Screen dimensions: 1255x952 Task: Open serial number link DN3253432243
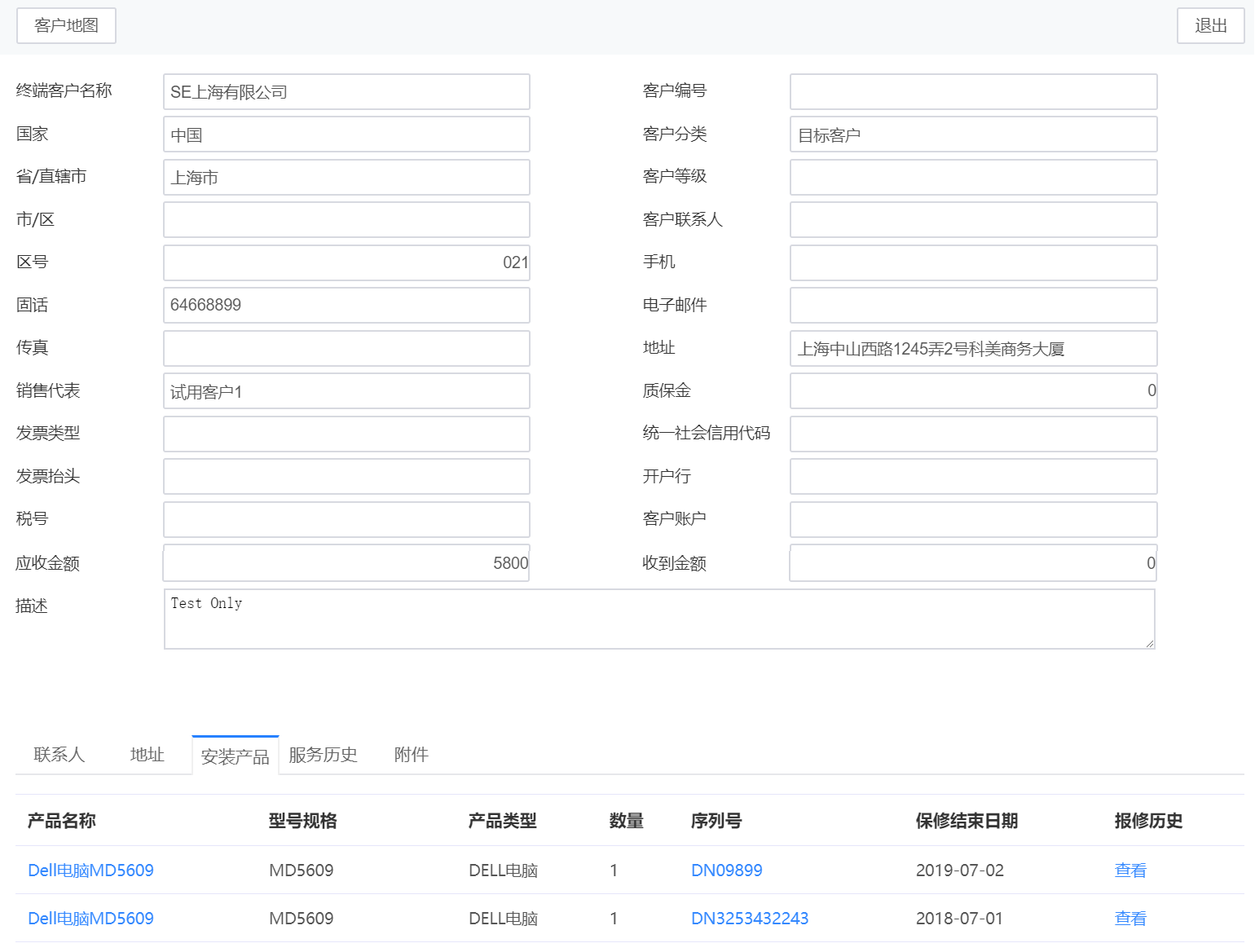(748, 918)
